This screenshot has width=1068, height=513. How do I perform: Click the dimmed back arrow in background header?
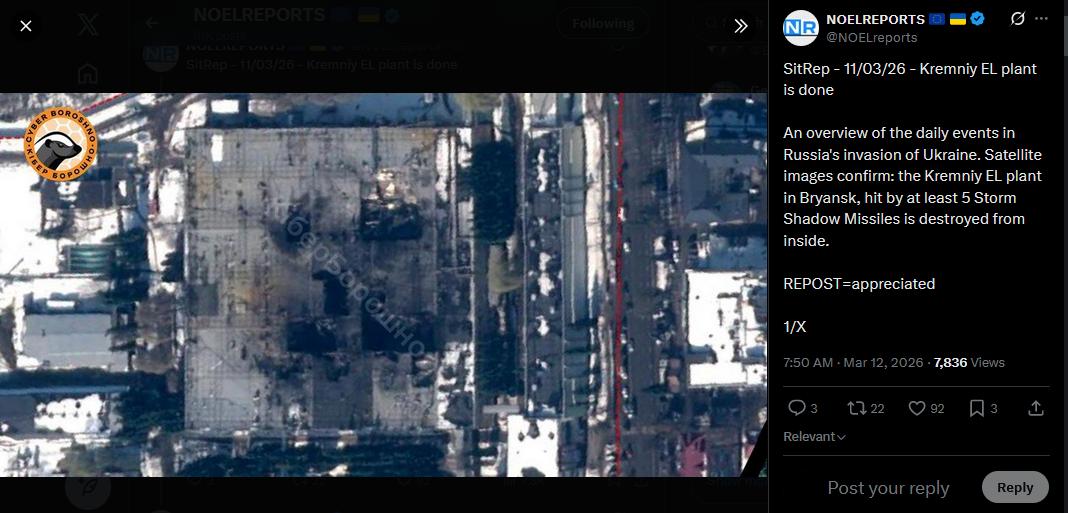[152, 23]
